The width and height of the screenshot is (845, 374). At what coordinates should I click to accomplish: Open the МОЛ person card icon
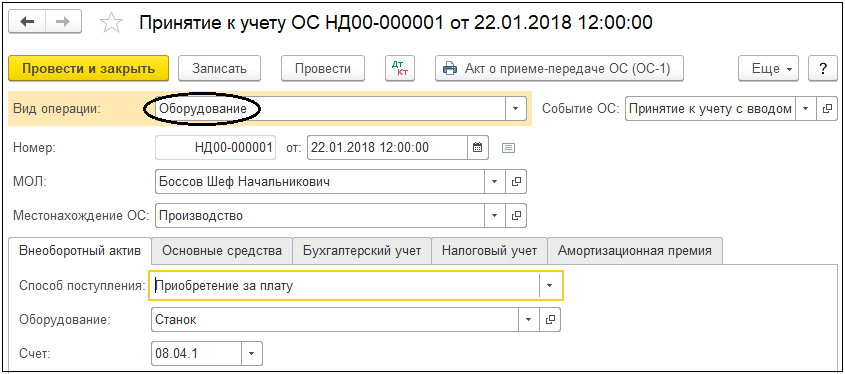coord(516,182)
